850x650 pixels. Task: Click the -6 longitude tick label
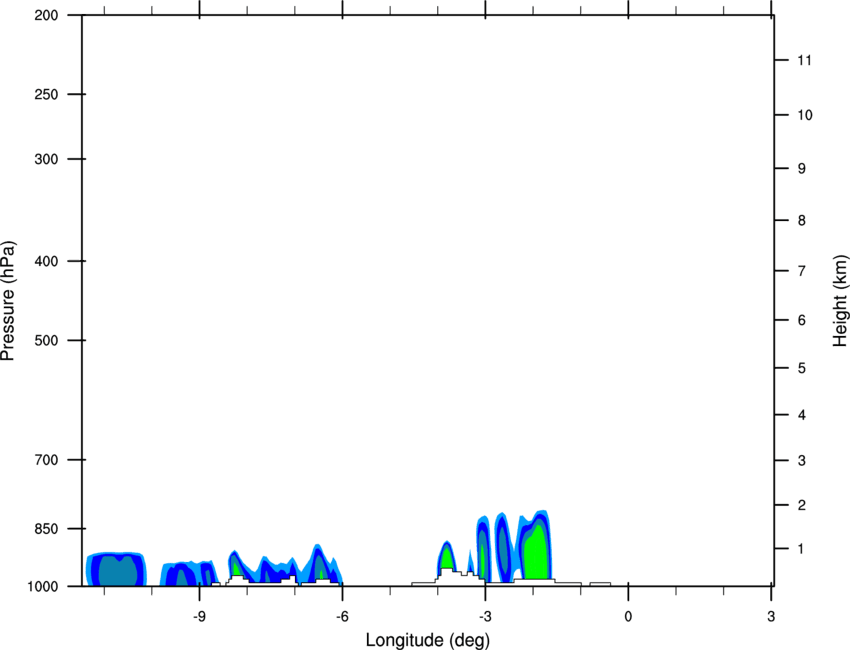(x=342, y=616)
